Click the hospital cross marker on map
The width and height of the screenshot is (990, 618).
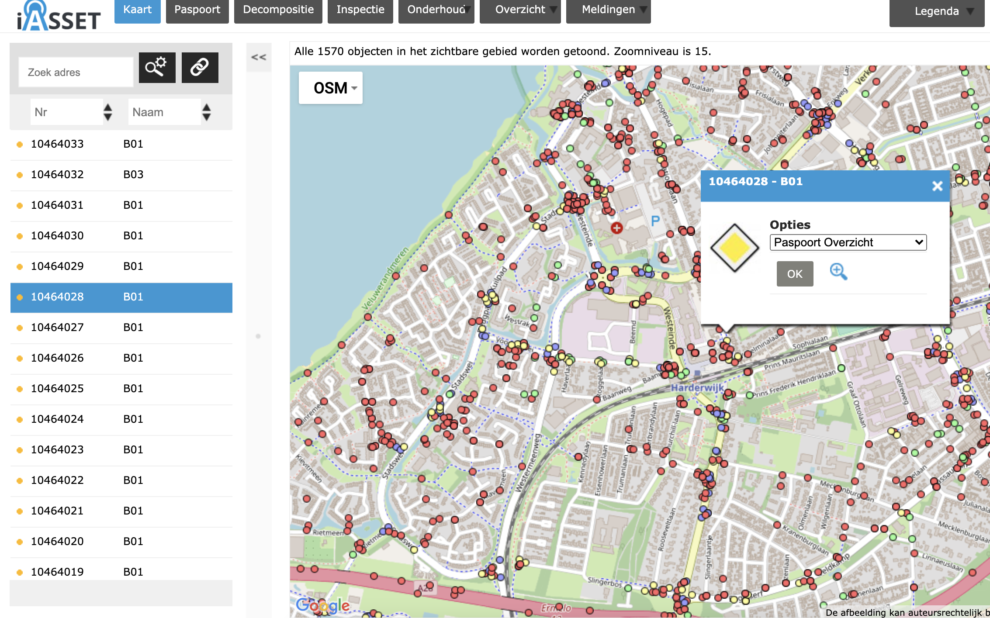pos(616,228)
